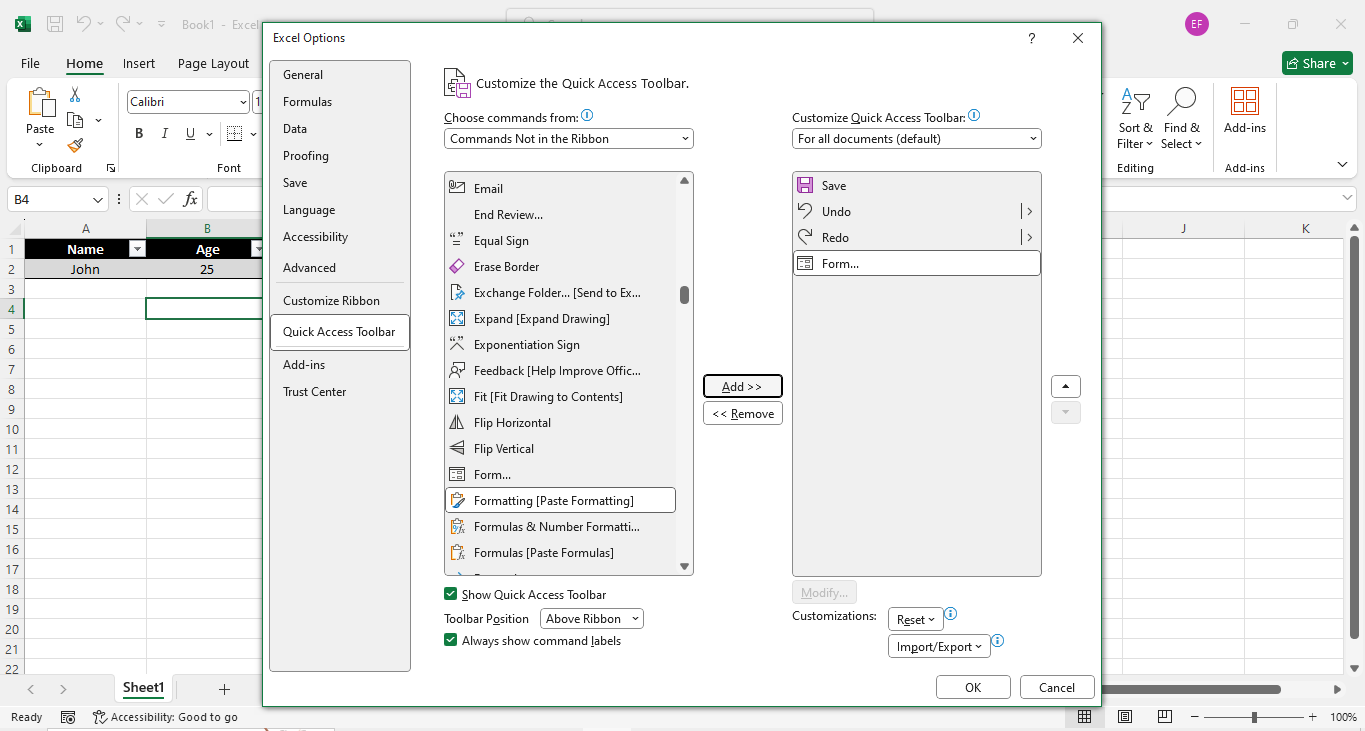Open the Trust Center category
The width and height of the screenshot is (1365, 731).
tap(314, 392)
